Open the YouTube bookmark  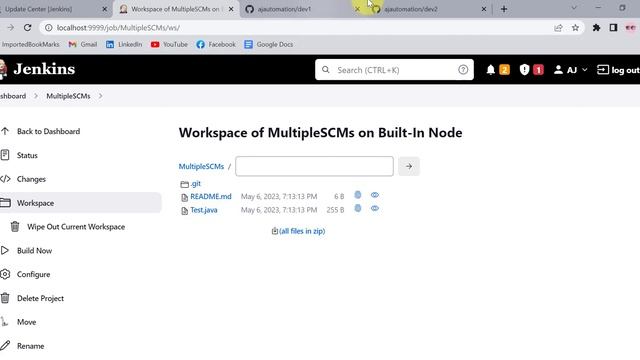click(169, 44)
